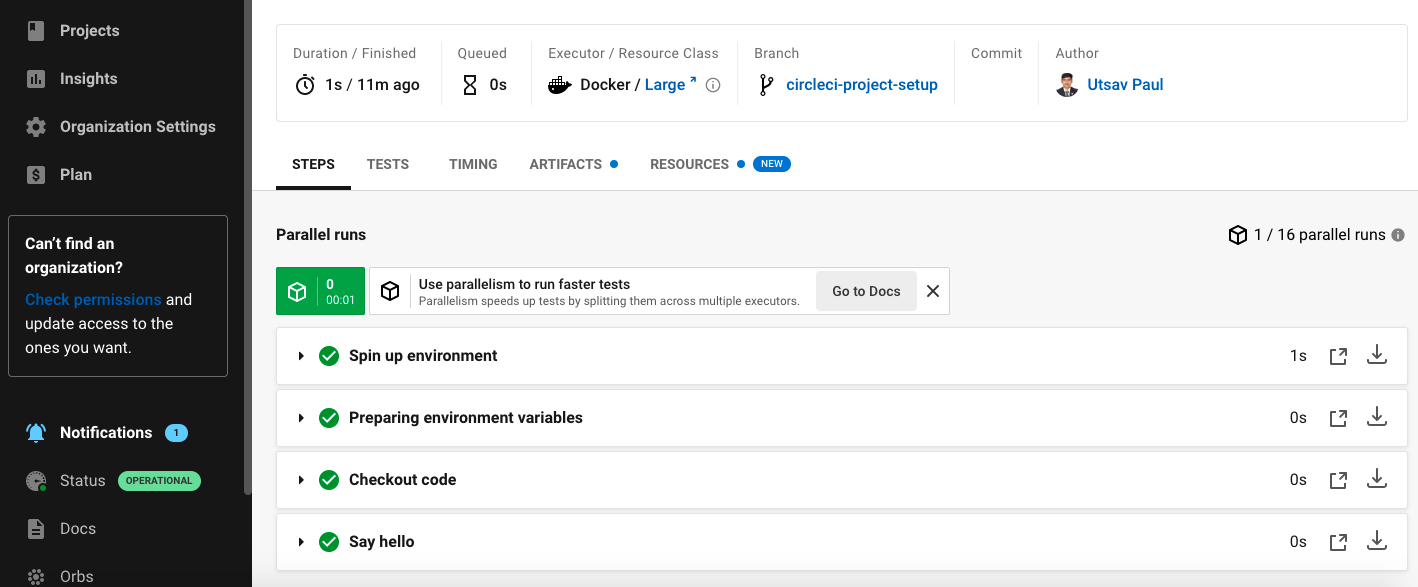
Task: Open Checkout code output in new tab
Action: pos(1338,480)
